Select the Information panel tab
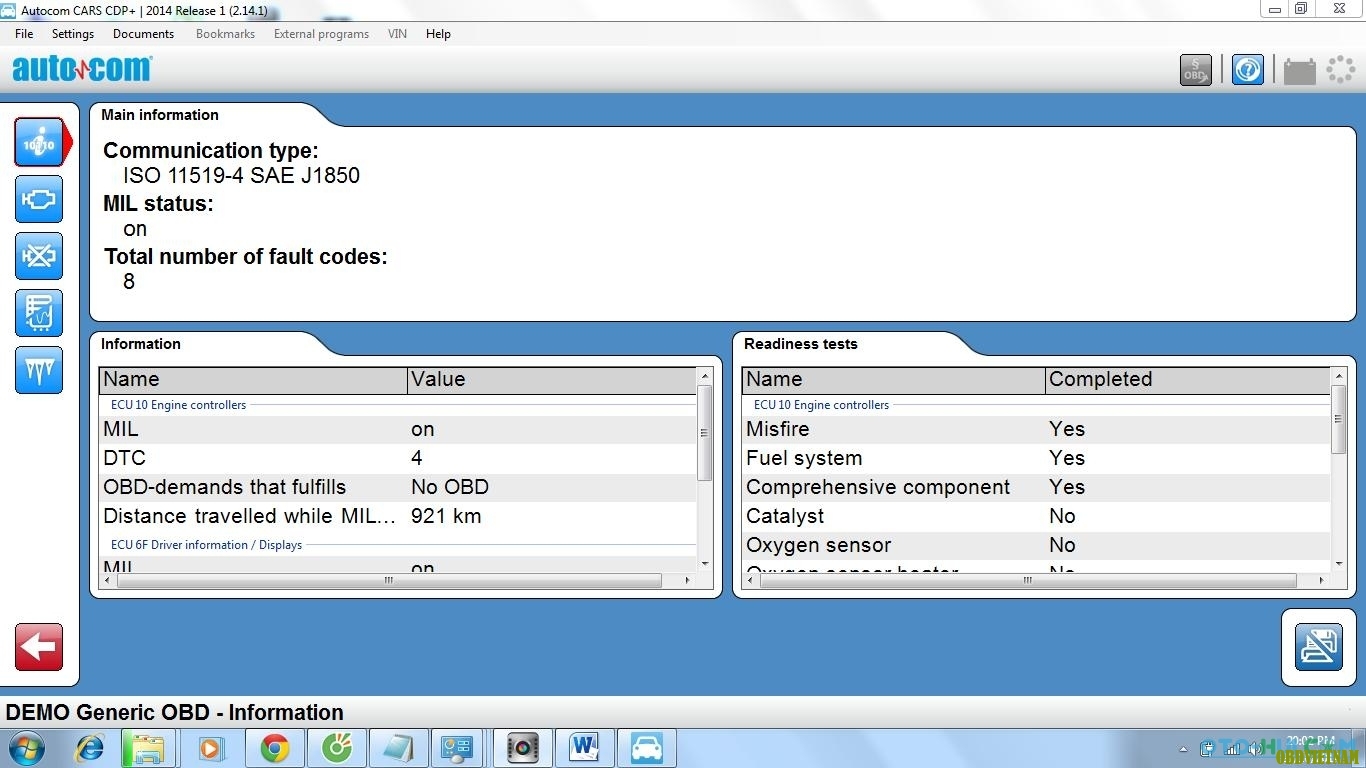The height and width of the screenshot is (768, 1366). coord(141,344)
